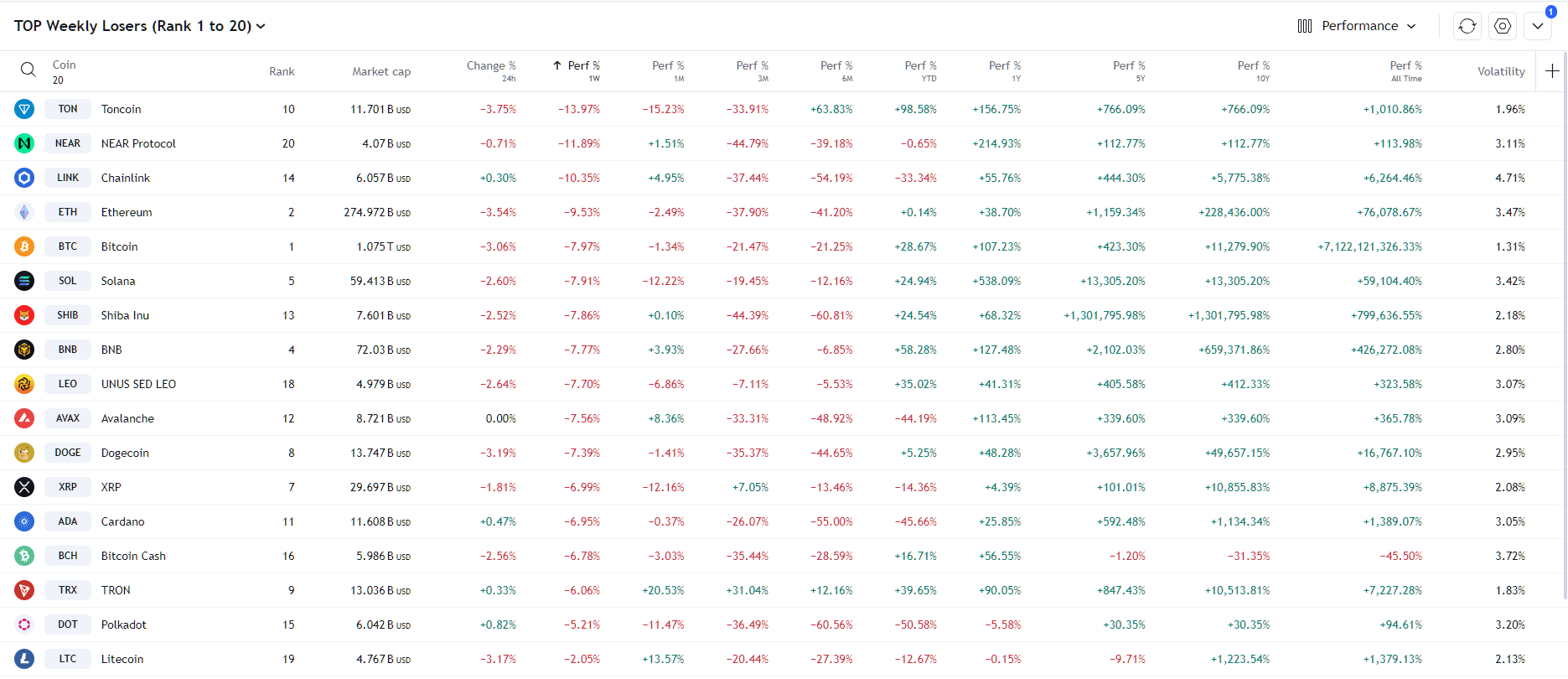The image size is (1568, 679).
Task: Sort by Volatility column header
Action: tap(1501, 71)
